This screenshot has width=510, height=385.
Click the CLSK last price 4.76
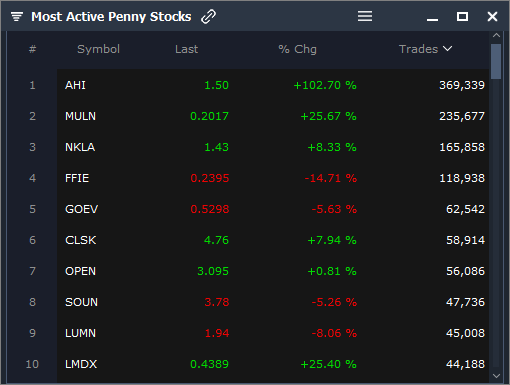point(216,240)
